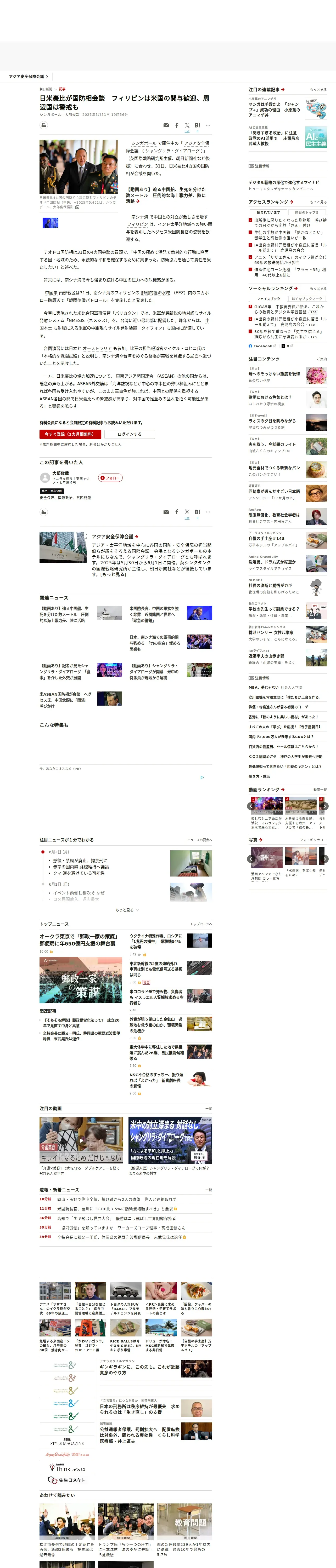Click もっと見る beside 注目の連載記事
This screenshot has height=1568, width=336.
point(318,89)
